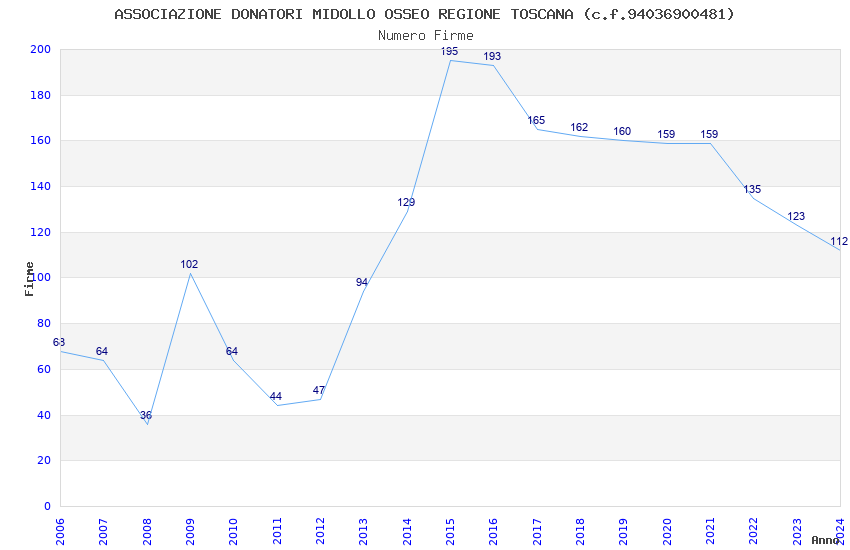Select the 159 data label for year 2021
This screenshot has height=550, width=850.
click(x=709, y=134)
